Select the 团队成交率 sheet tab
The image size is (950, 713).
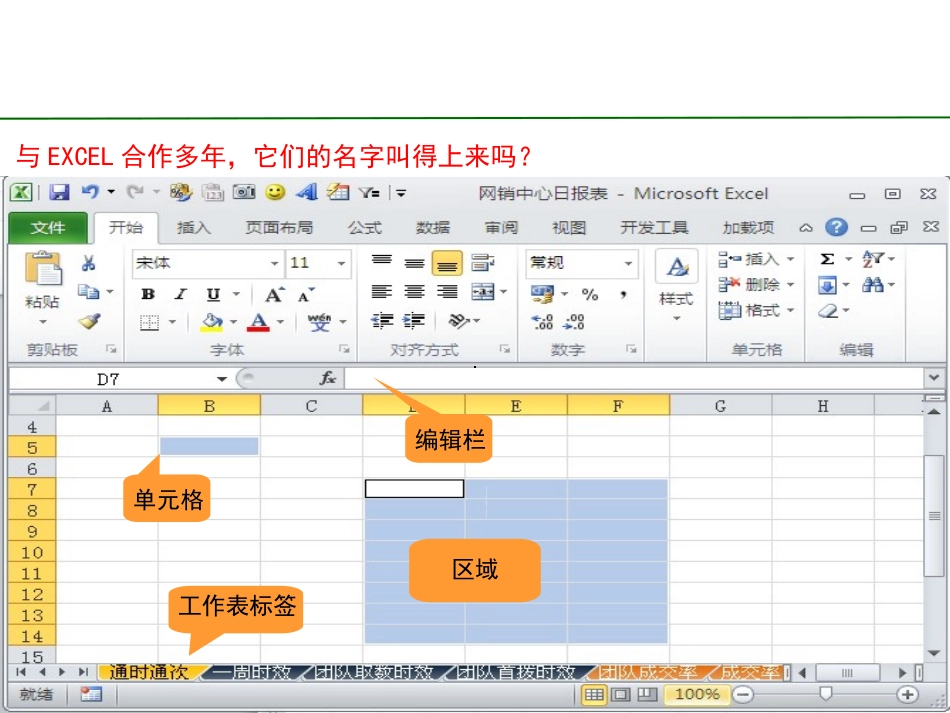coord(648,672)
